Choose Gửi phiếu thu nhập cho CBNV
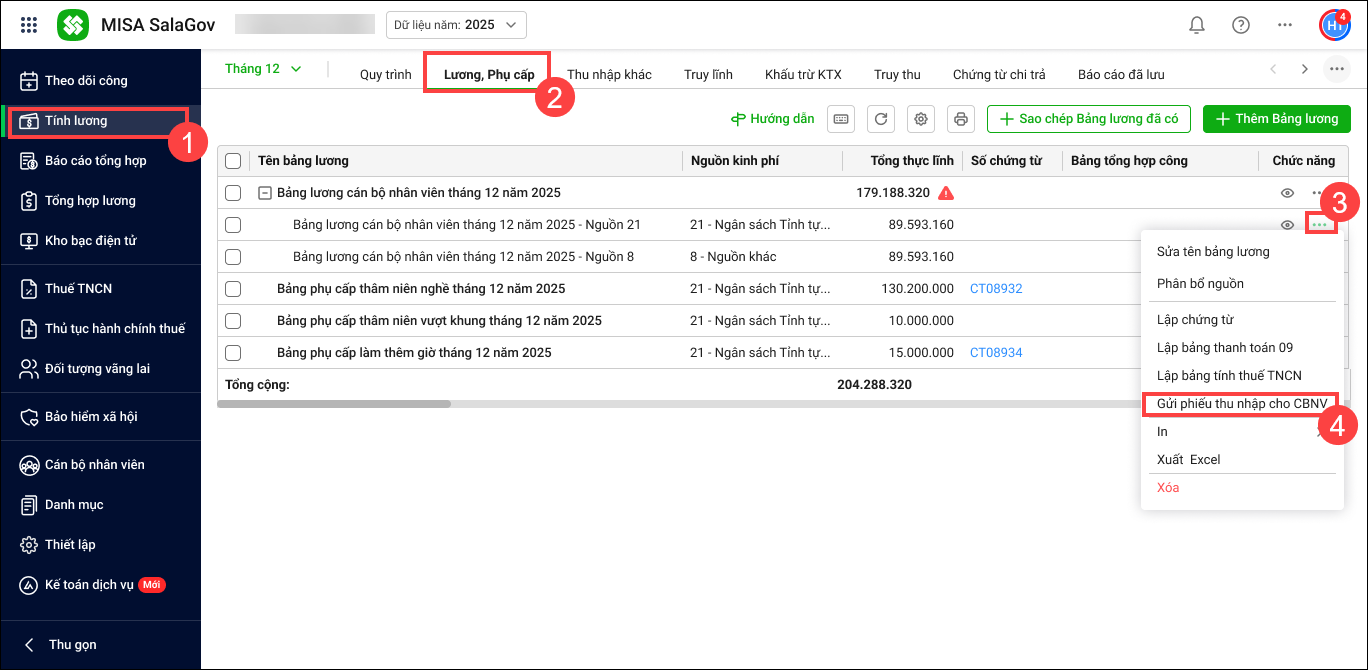The height and width of the screenshot is (670, 1368). (1240, 404)
